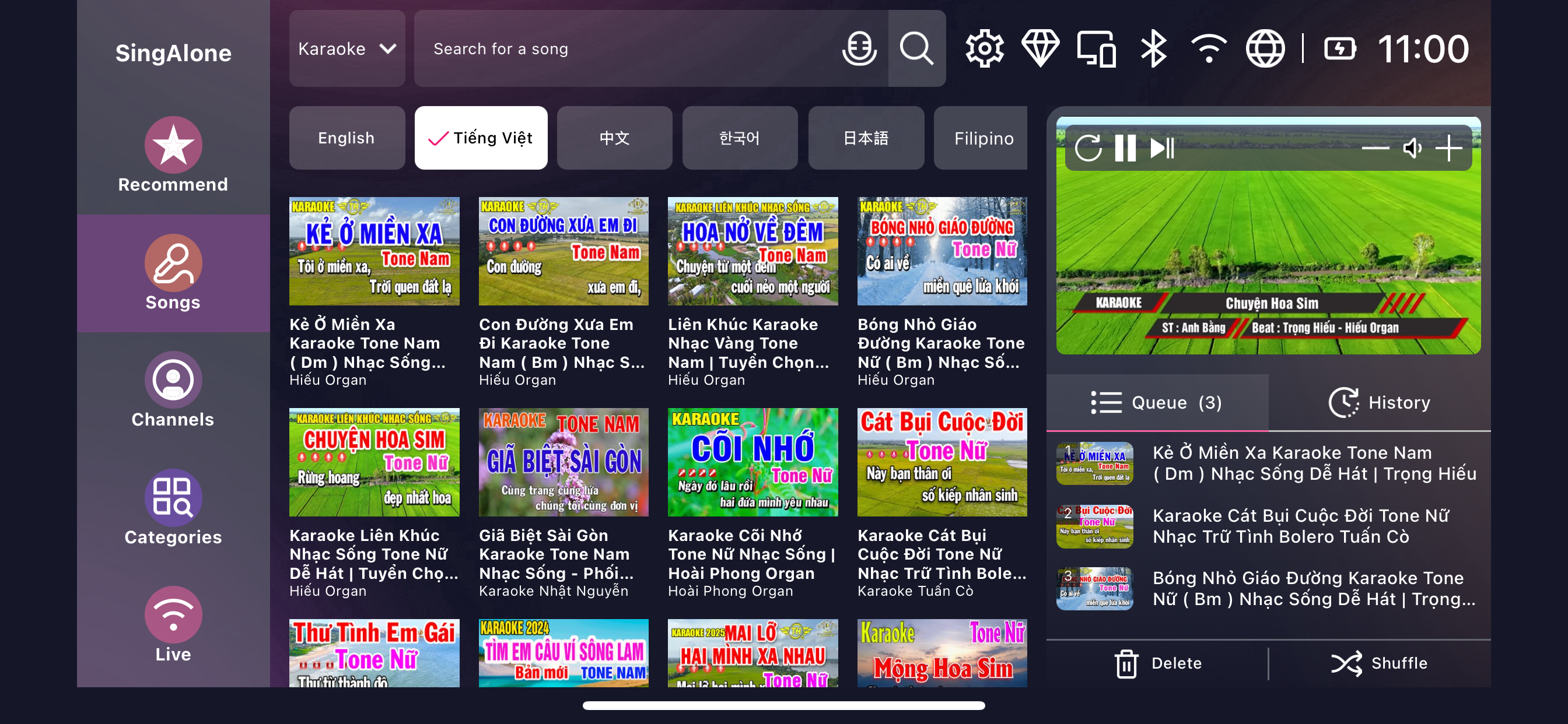Screen dimensions: 1568x724
Task: Open Hoa Nở Về Đêm thumbnail
Action: pyautogui.click(x=753, y=251)
